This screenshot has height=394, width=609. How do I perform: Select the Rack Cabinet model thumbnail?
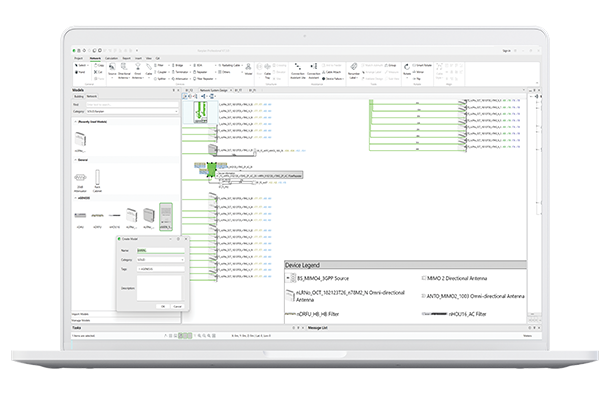pyautogui.click(x=97, y=181)
